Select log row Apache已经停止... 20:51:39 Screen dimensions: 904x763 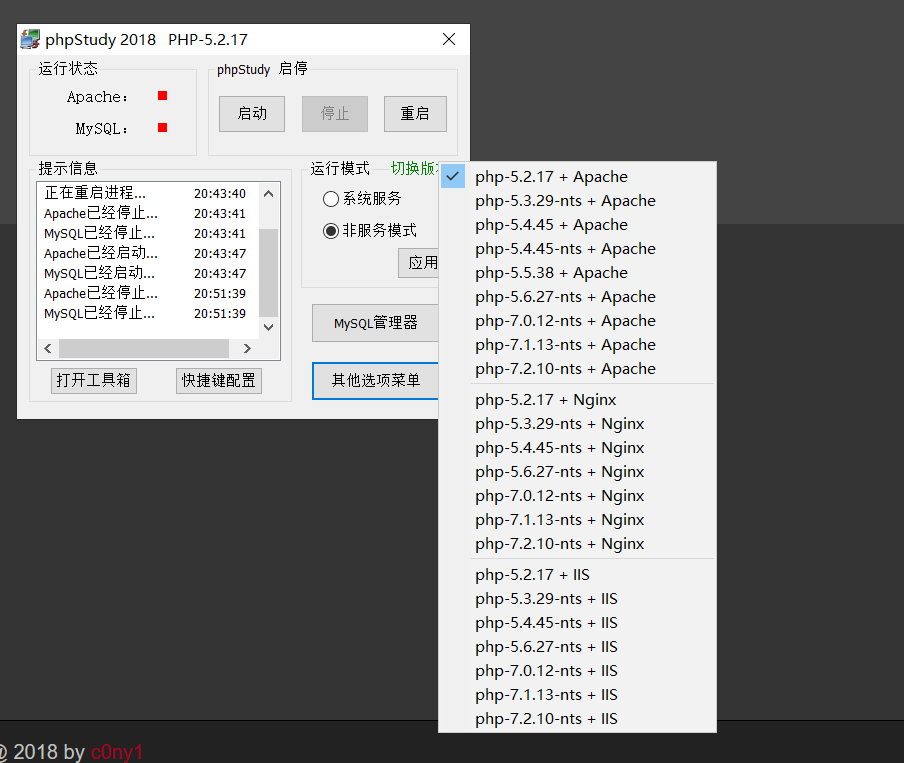pos(148,294)
